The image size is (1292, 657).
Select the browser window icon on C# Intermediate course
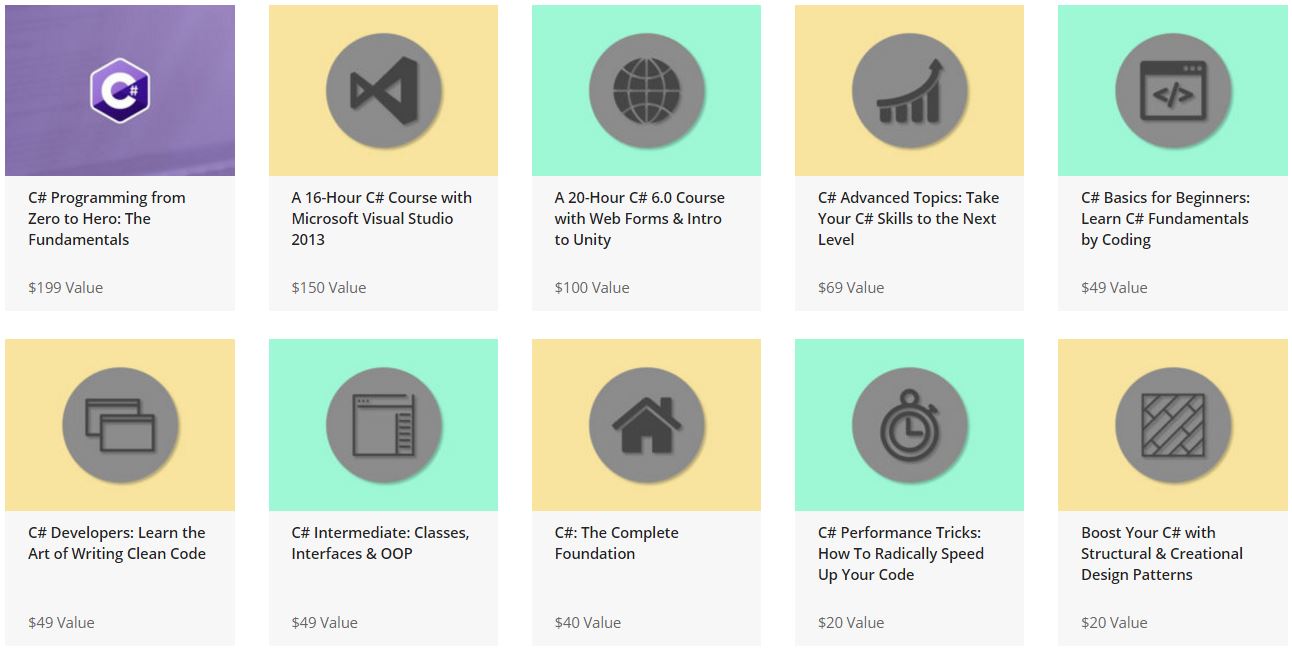382,424
